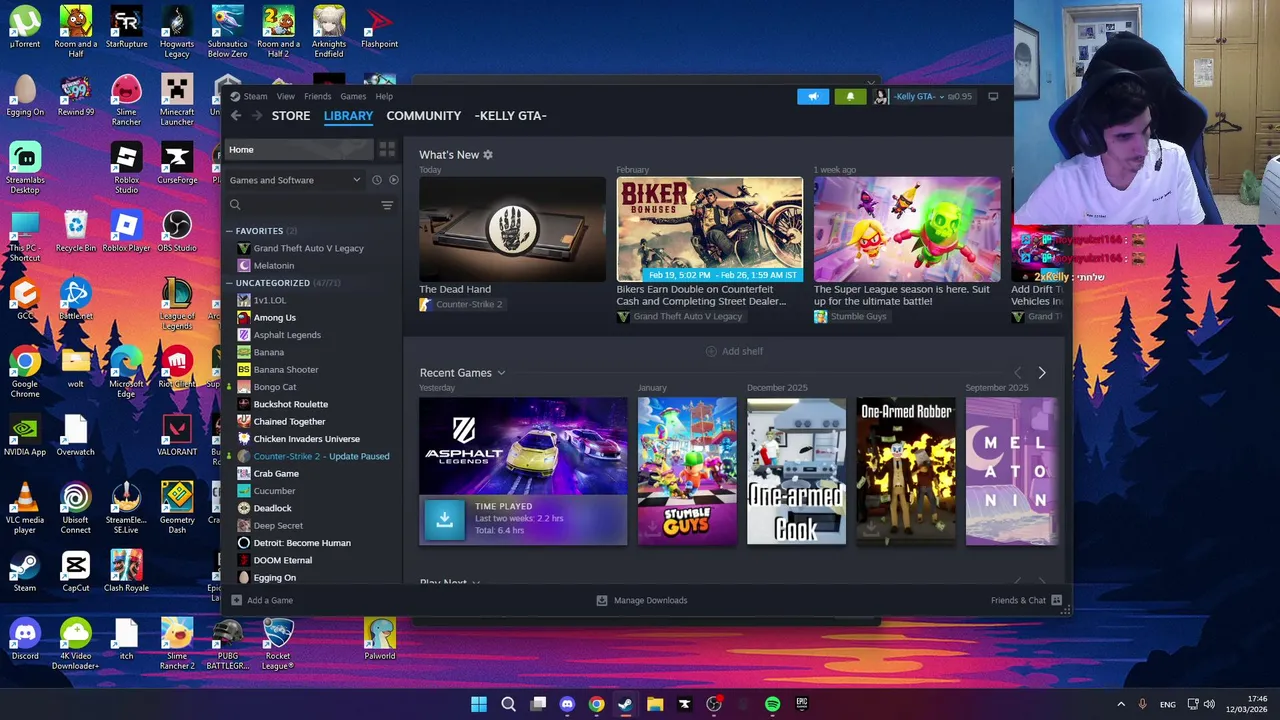Open the Friends menu

317,96
